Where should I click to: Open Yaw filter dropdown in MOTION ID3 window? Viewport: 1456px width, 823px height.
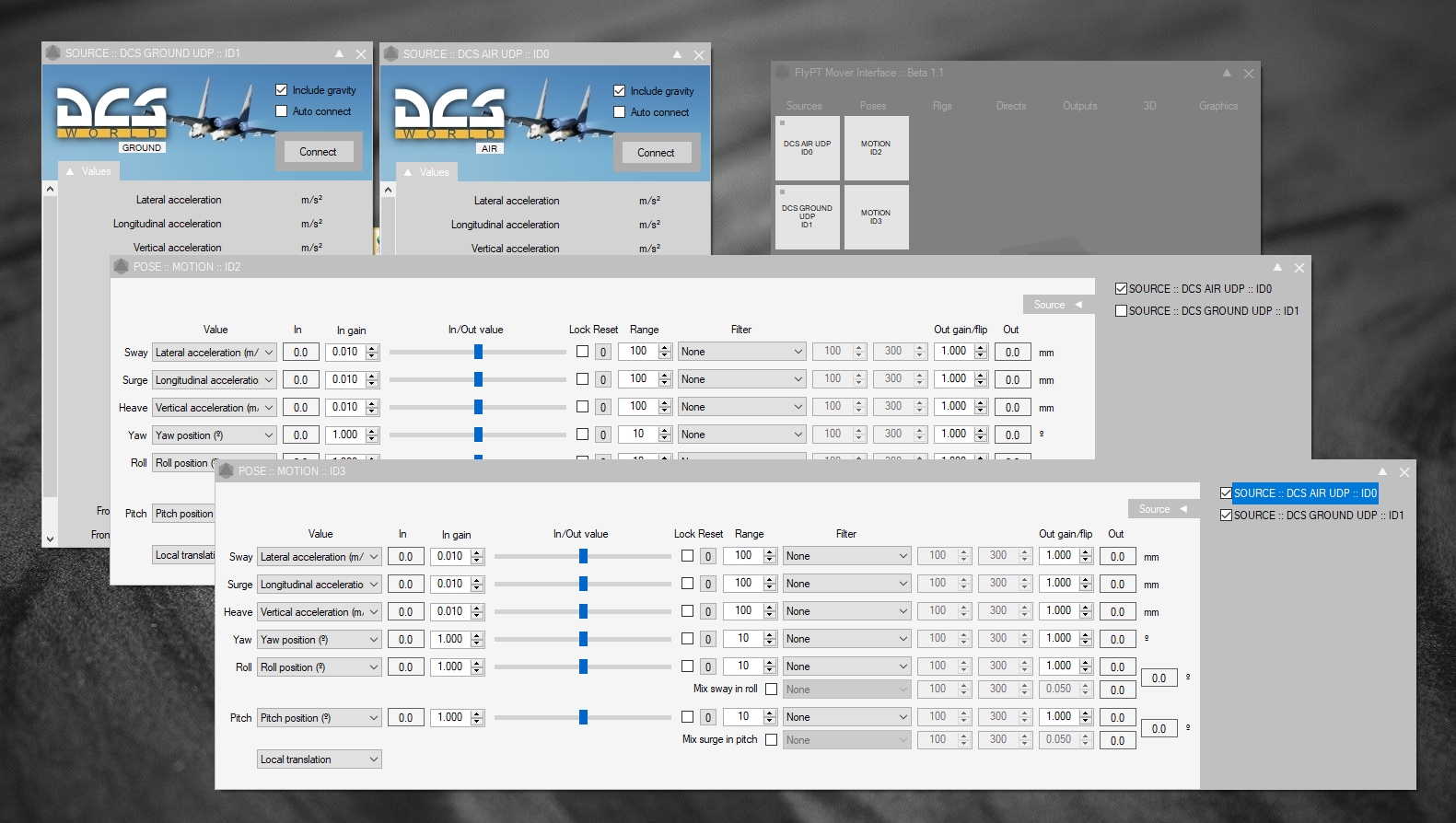(x=847, y=639)
